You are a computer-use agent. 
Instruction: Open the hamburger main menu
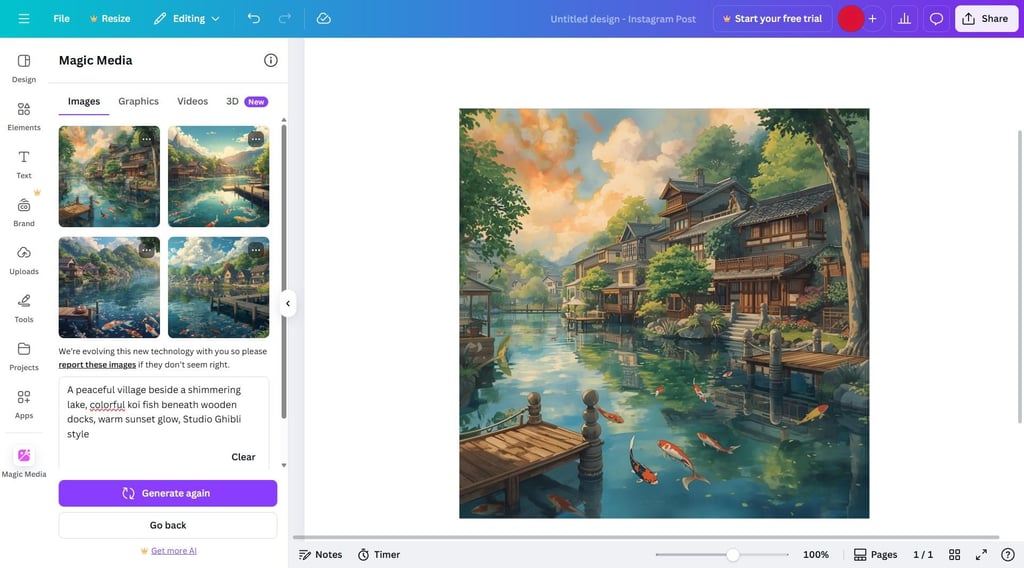[24, 18]
